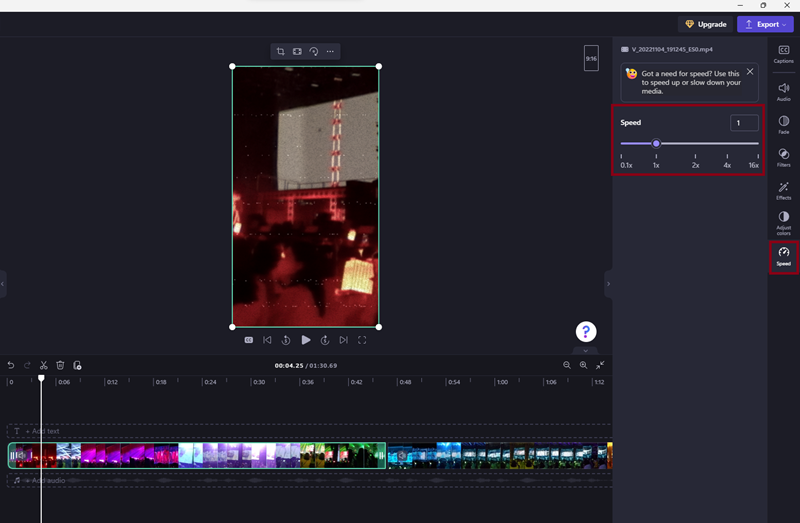Image resolution: width=800 pixels, height=523 pixels.
Task: Expand the left side panel arrow
Action: pyautogui.click(x=3, y=284)
